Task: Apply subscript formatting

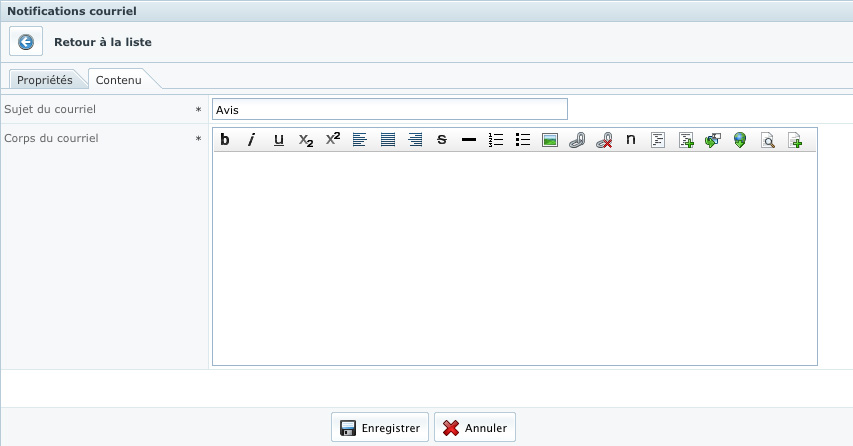Action: coord(306,140)
